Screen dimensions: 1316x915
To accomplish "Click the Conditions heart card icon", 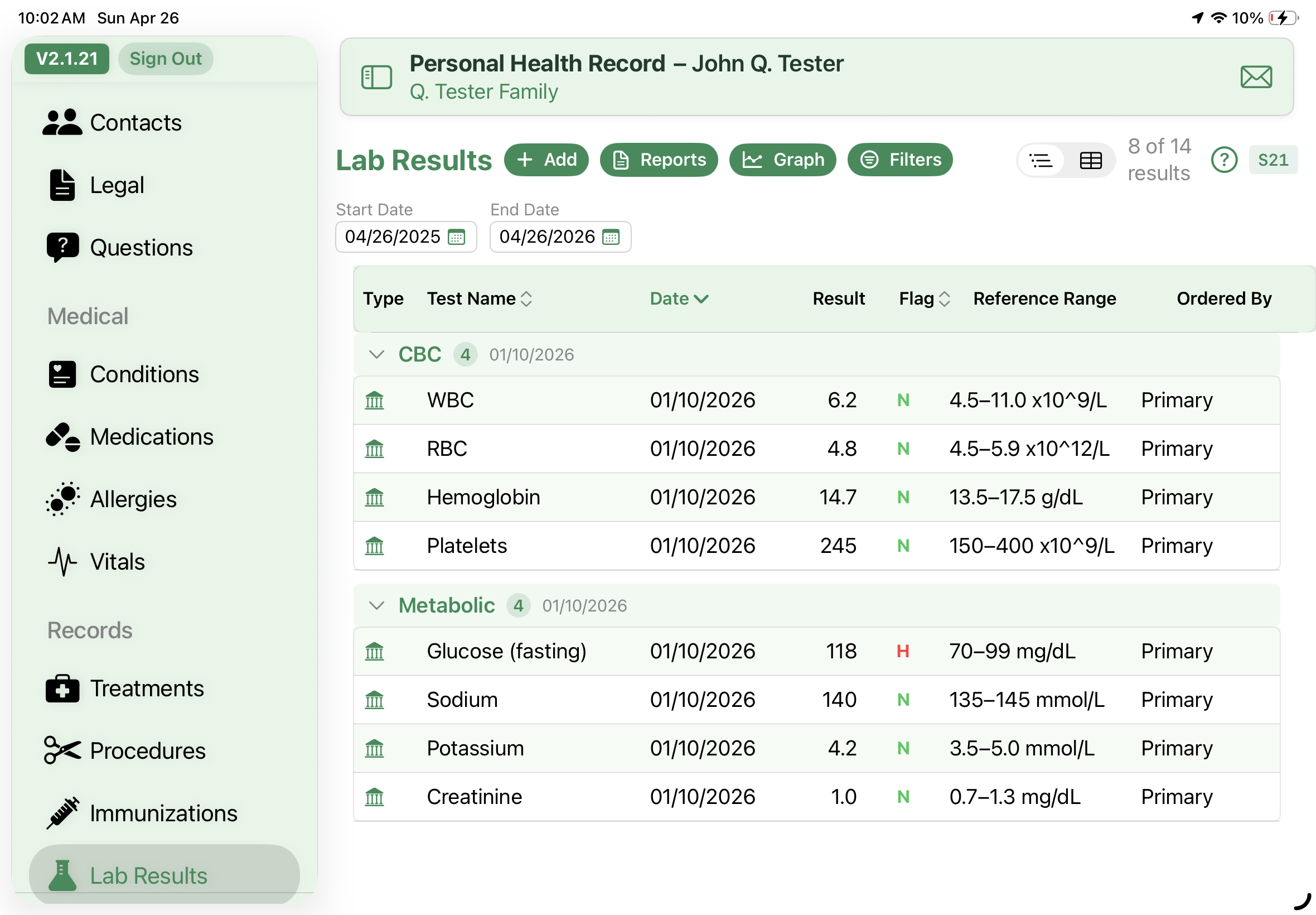I will click(x=62, y=374).
